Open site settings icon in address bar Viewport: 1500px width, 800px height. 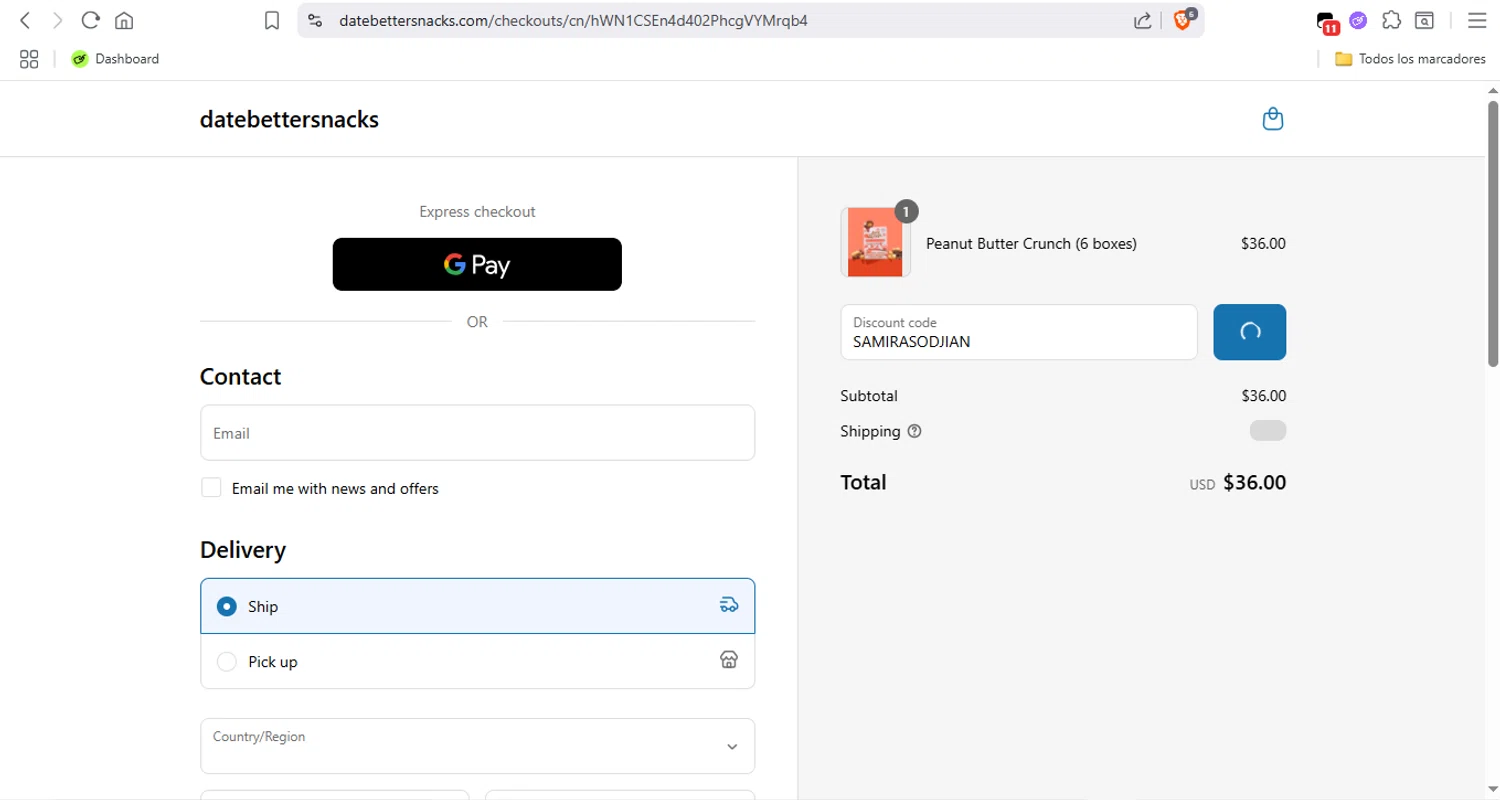[x=315, y=20]
